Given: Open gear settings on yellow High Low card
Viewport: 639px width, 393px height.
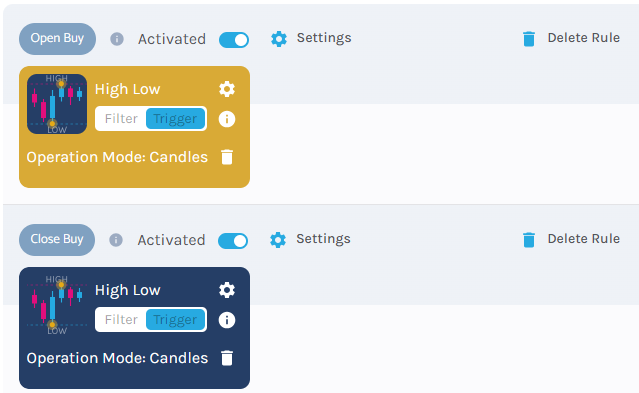Looking at the screenshot, I should 227,89.
